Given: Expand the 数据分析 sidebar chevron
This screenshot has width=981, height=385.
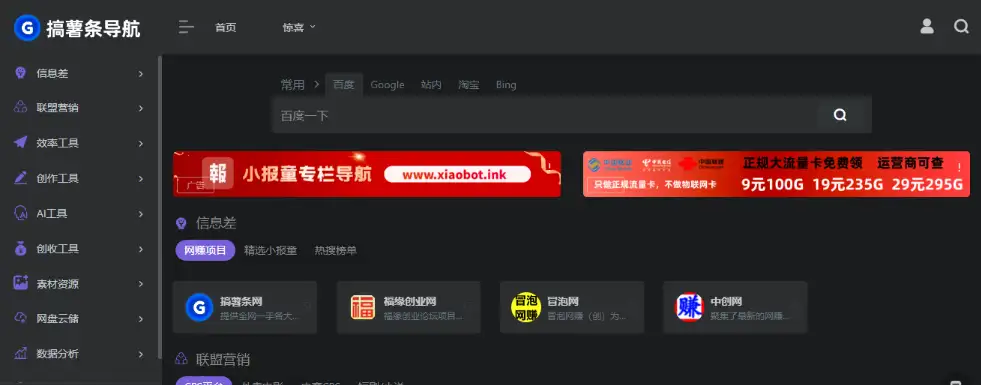Looking at the screenshot, I should pyautogui.click(x=141, y=354).
